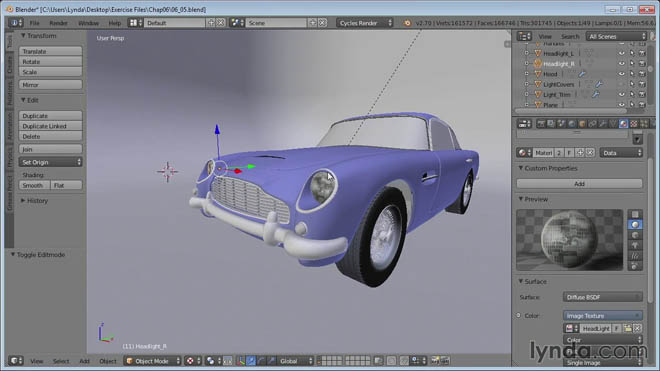The image size is (660, 371).
Task: Toggle visibility of Hood
Action: [x=622, y=74]
